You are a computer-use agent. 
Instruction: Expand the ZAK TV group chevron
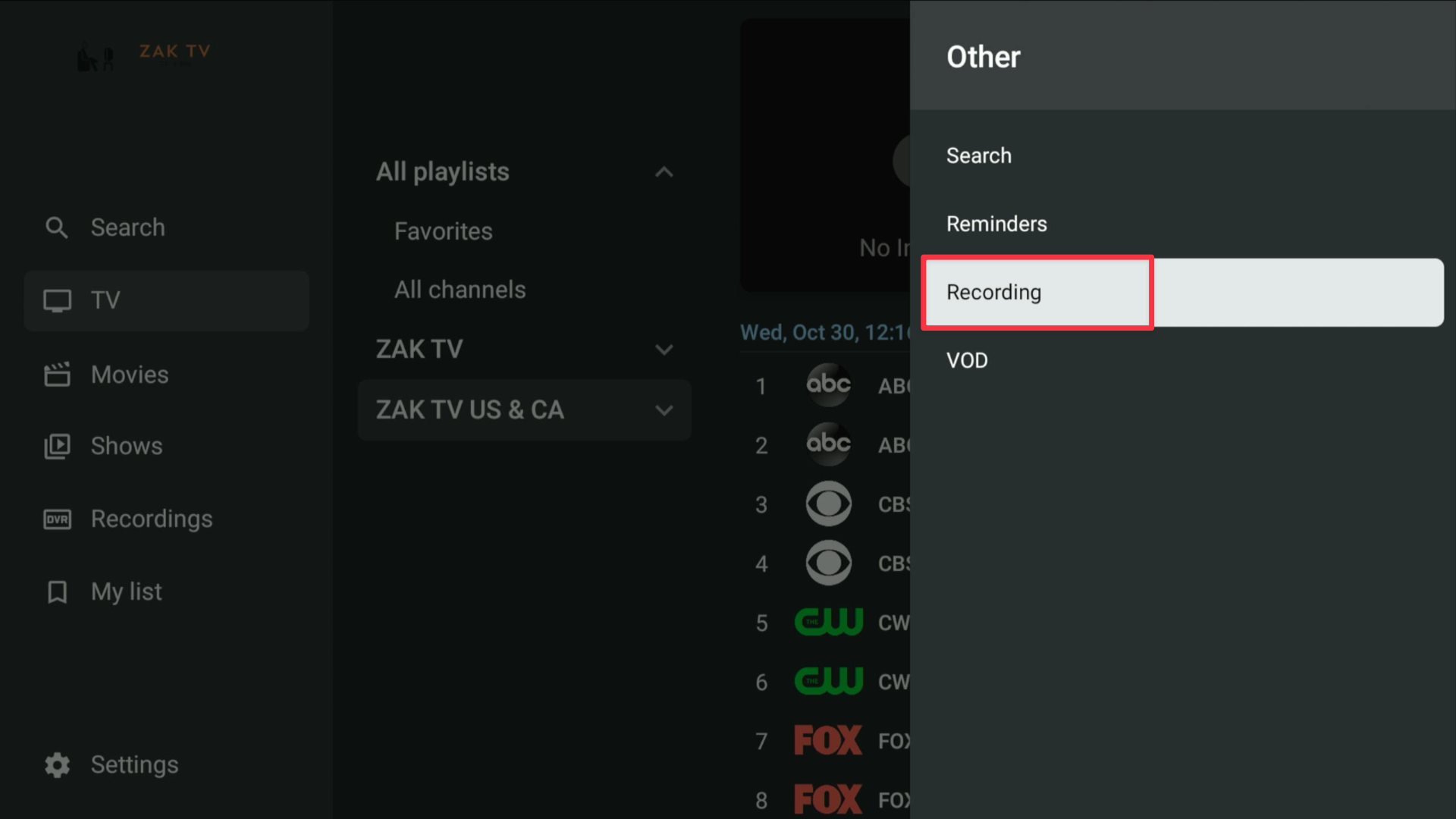coord(664,350)
